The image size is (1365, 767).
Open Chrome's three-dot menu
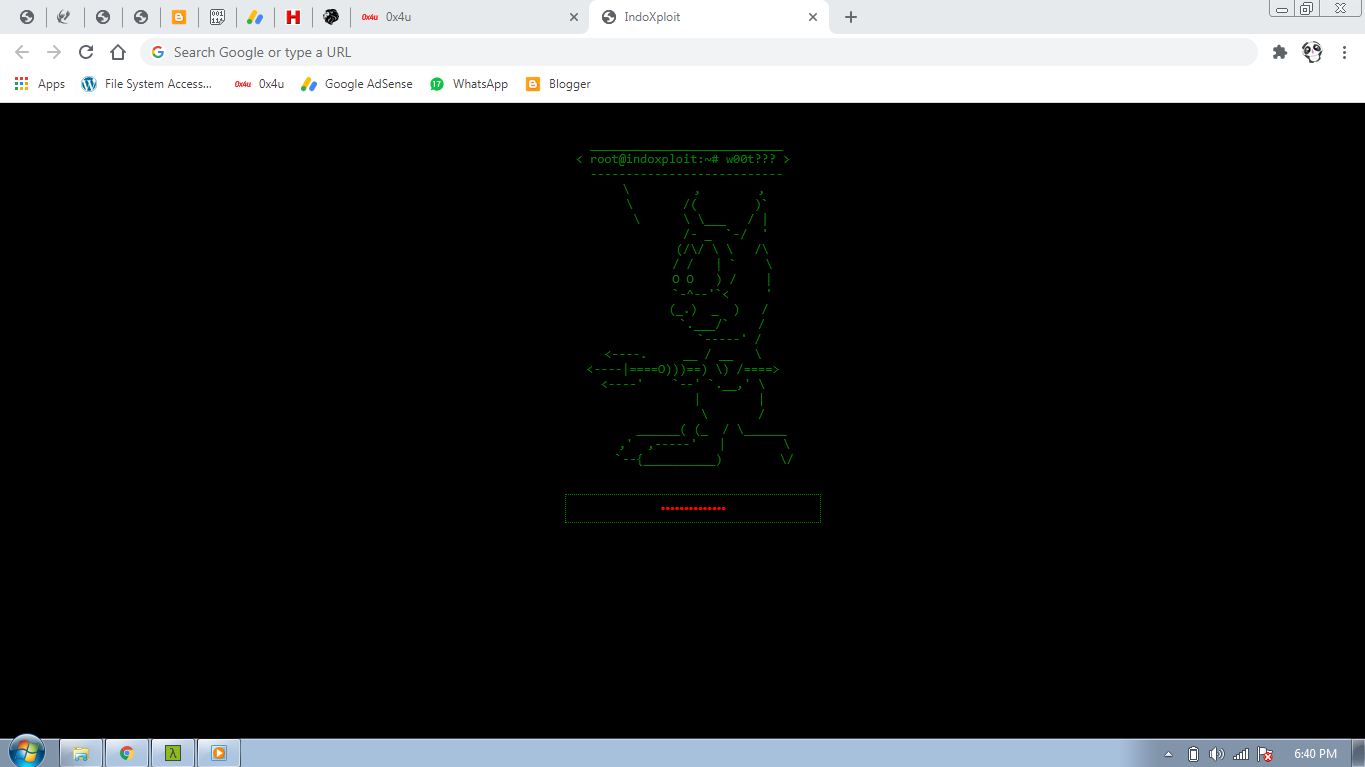pos(1344,51)
